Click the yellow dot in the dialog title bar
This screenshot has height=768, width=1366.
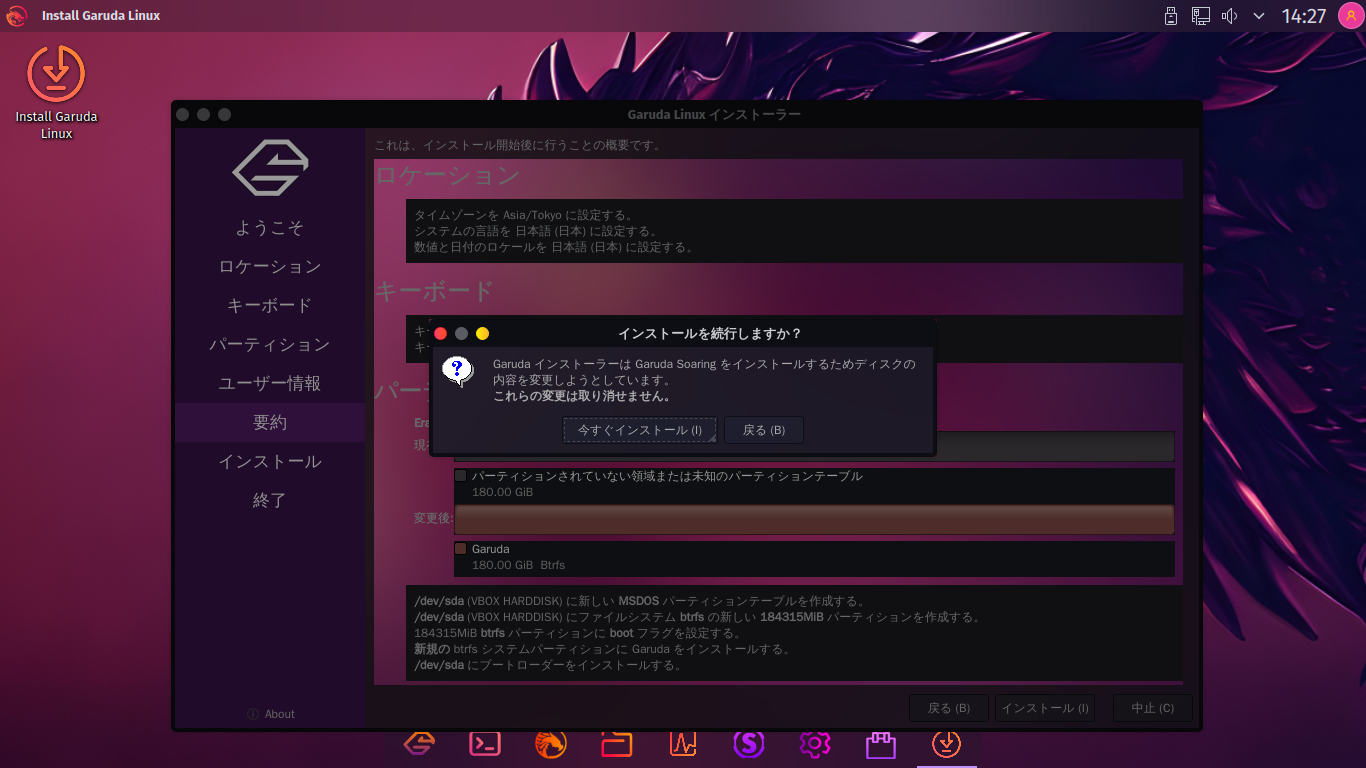pos(482,333)
